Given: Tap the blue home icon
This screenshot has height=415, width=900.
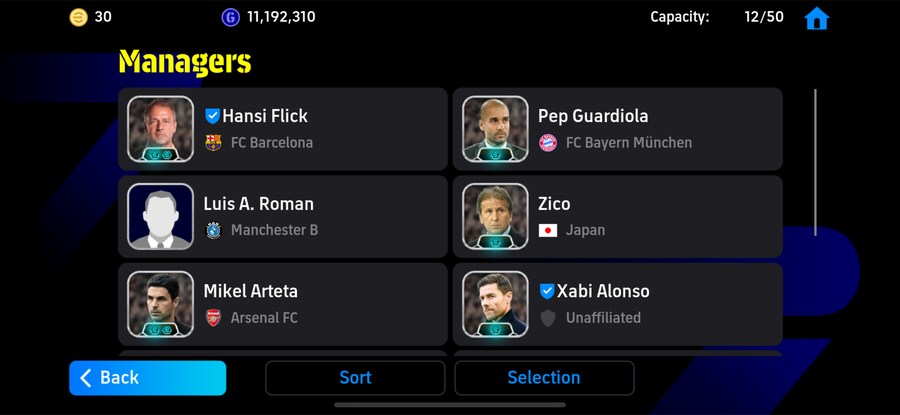Looking at the screenshot, I should (x=817, y=18).
